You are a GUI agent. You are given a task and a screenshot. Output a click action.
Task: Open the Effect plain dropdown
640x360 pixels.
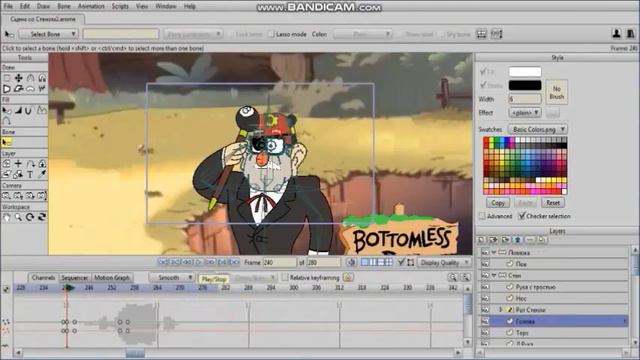(525, 113)
